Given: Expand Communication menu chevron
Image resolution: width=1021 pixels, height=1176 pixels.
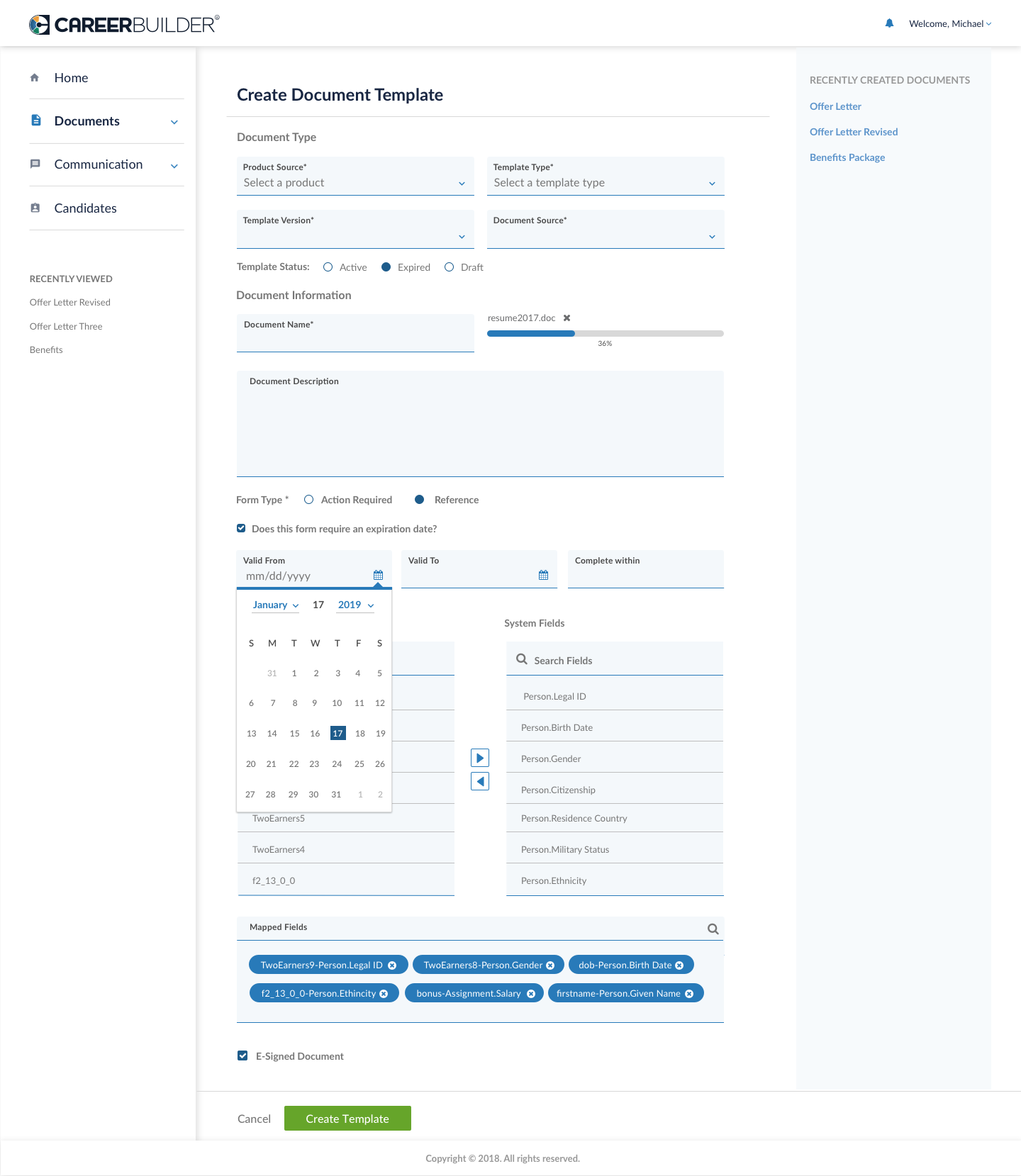Looking at the screenshot, I should pyautogui.click(x=174, y=166).
